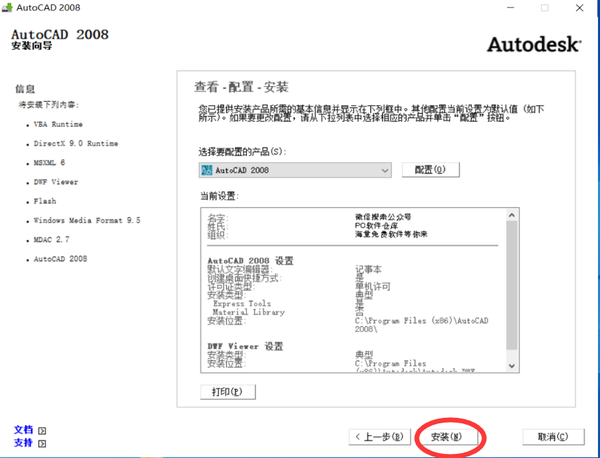Click the 查看 - 配置 - 安装 heading

pos(241,87)
